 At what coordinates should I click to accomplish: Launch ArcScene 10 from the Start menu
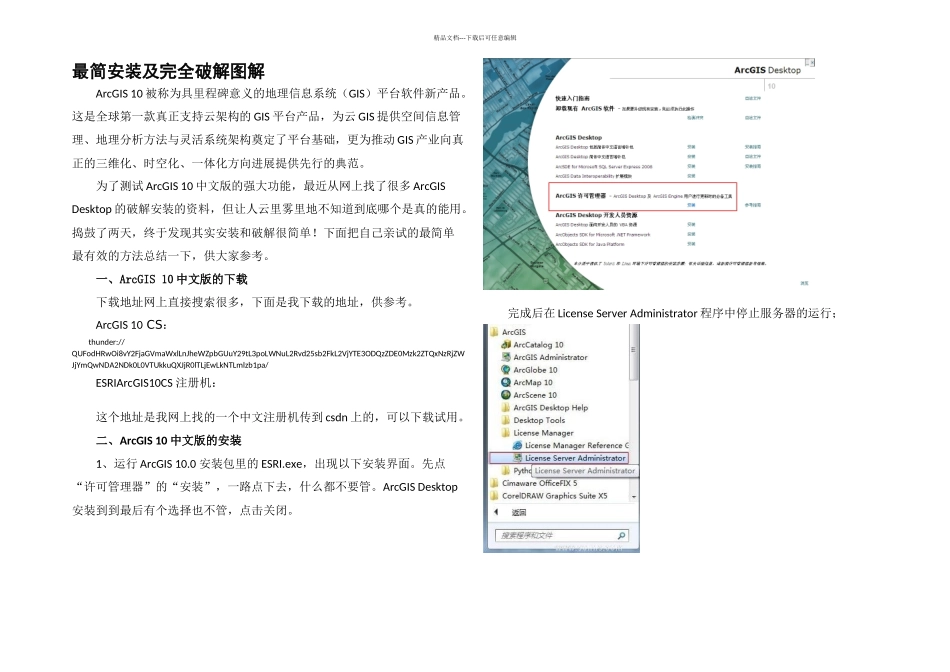point(530,395)
